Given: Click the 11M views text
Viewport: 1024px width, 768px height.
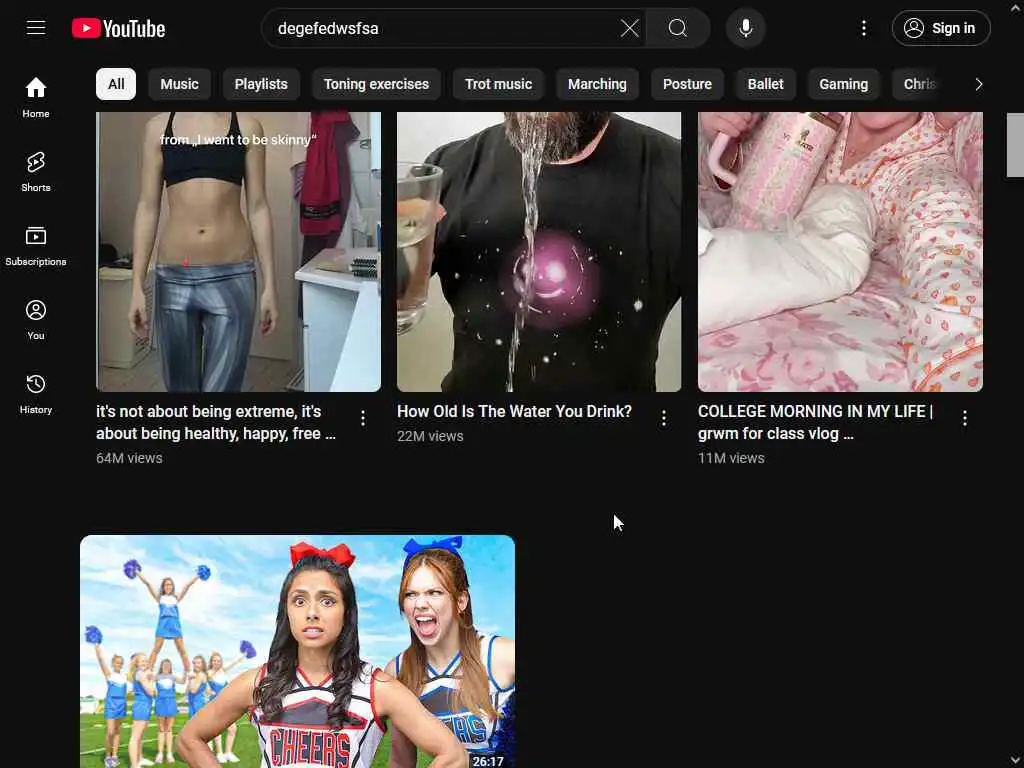Looking at the screenshot, I should [x=731, y=458].
